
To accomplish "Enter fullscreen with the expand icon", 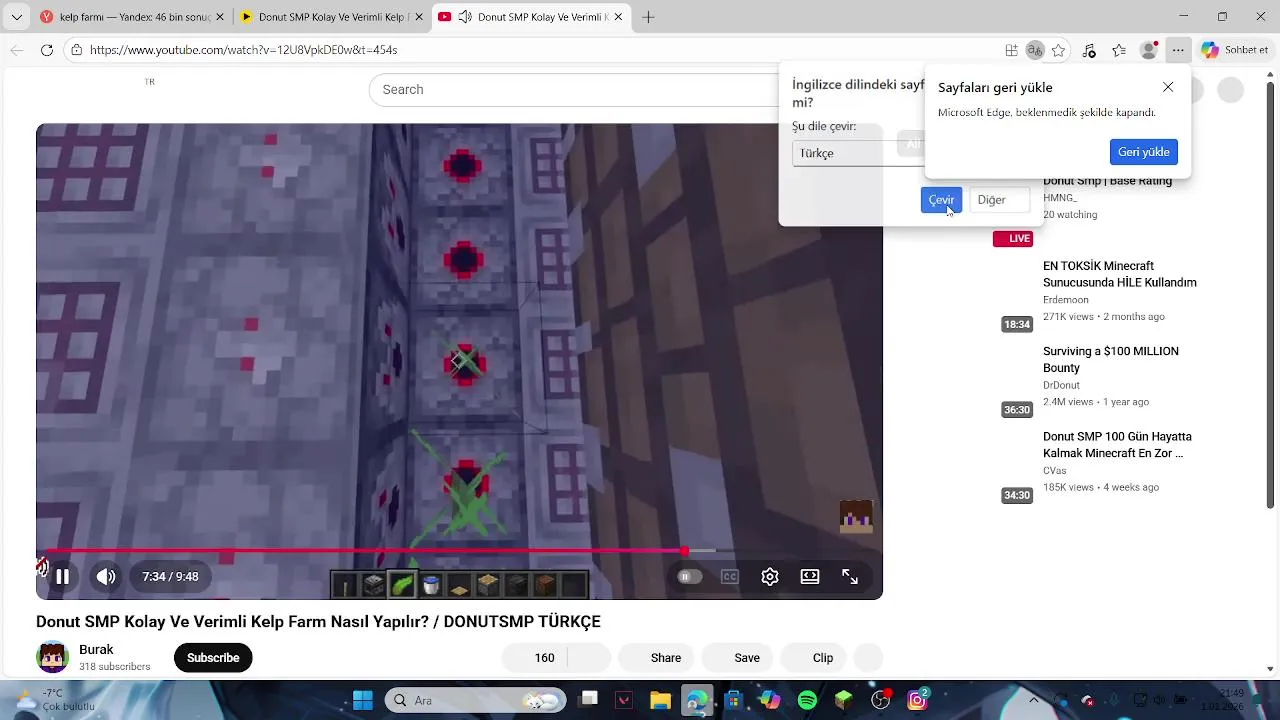I will [850, 577].
